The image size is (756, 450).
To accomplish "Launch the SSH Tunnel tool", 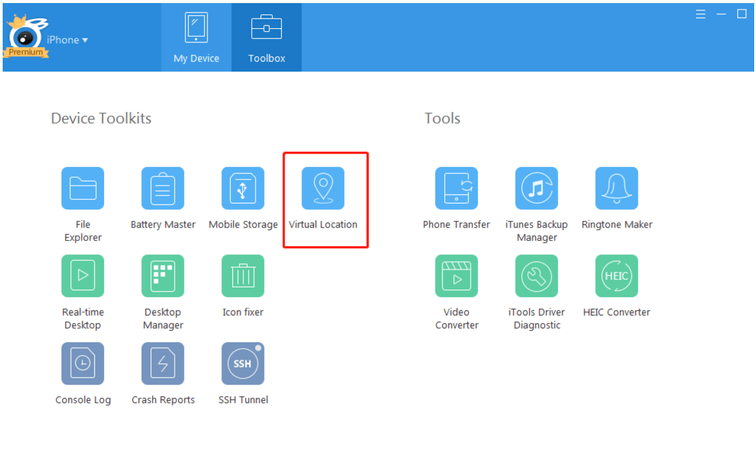I will click(x=243, y=364).
